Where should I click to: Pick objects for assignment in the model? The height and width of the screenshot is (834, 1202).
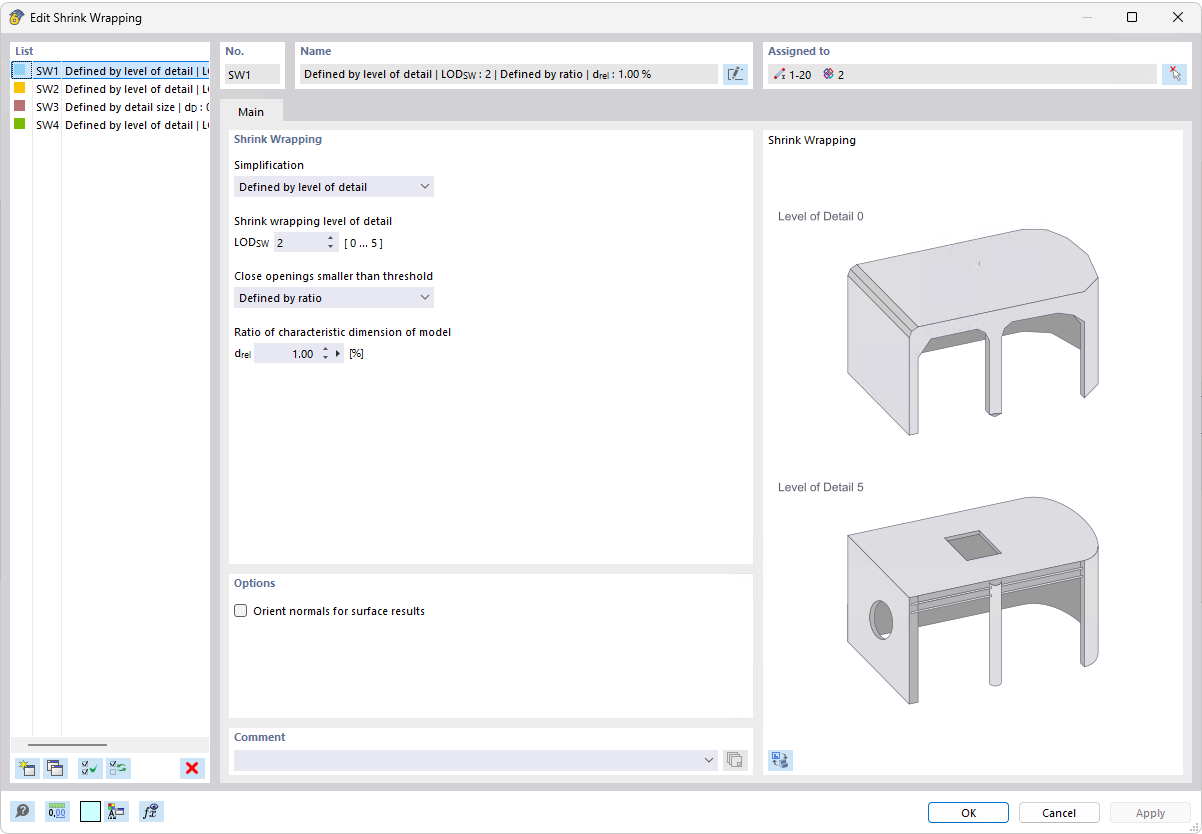point(1175,73)
